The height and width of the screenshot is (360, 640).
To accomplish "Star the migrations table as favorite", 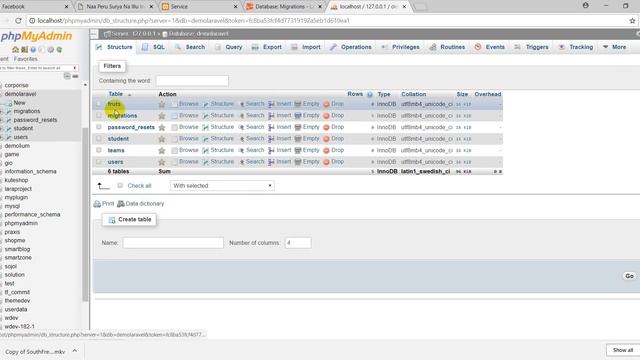I will tap(162, 116).
